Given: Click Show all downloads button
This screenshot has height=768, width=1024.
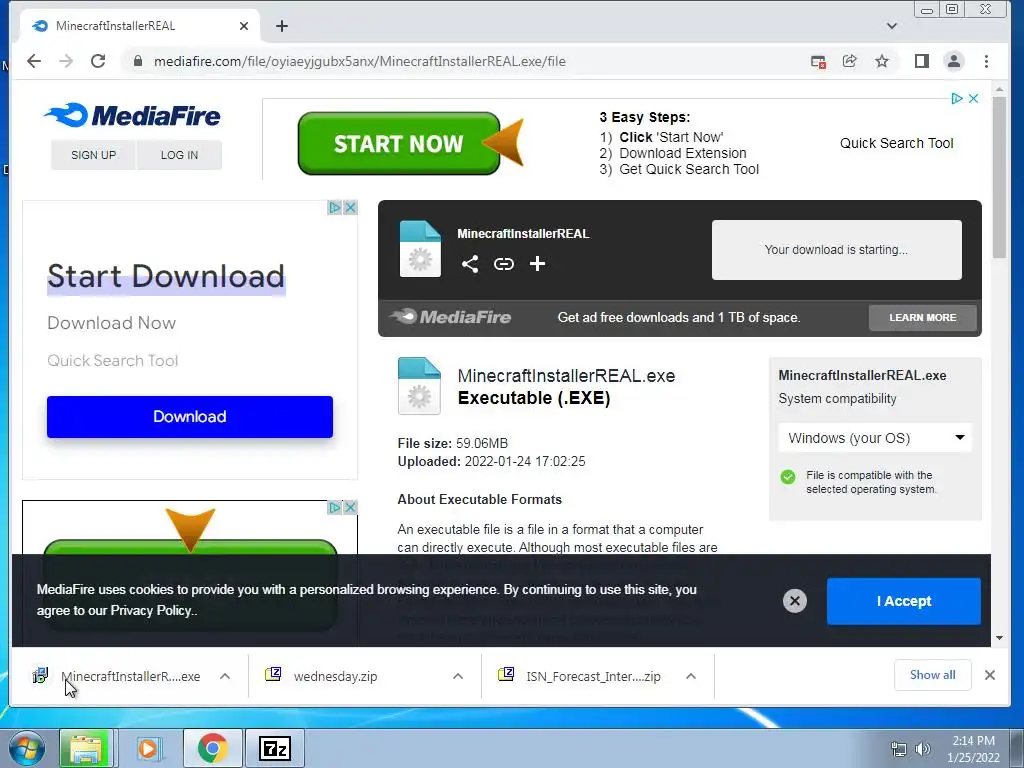Looking at the screenshot, I should pyautogui.click(x=933, y=675).
